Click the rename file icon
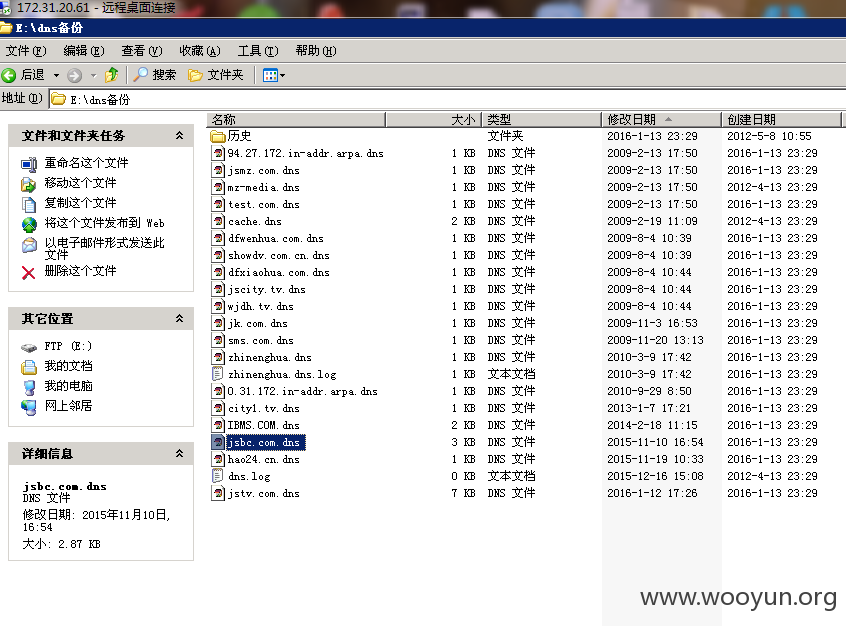 (29, 165)
